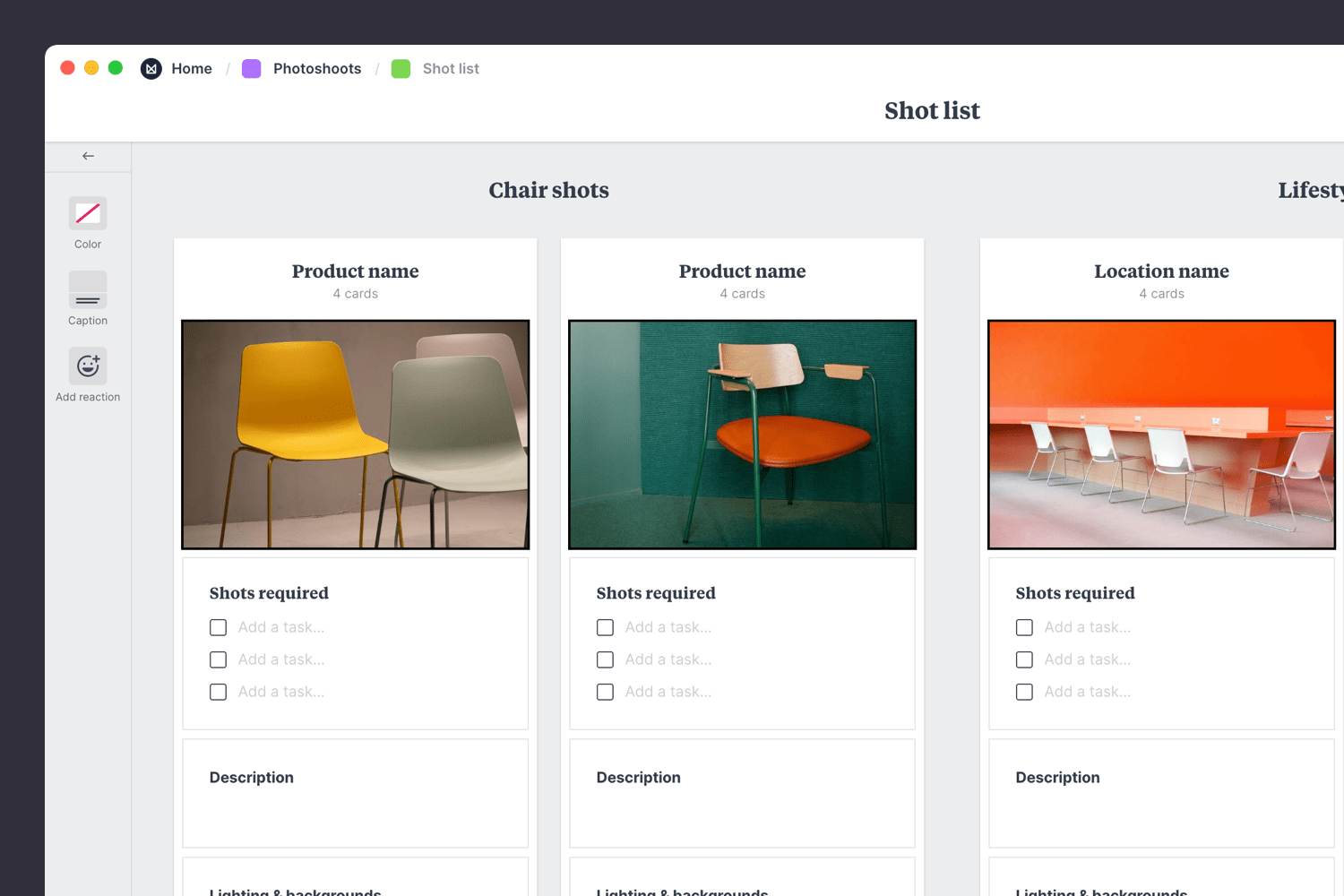
Task: Click the green maximize window button
Action: point(116,68)
